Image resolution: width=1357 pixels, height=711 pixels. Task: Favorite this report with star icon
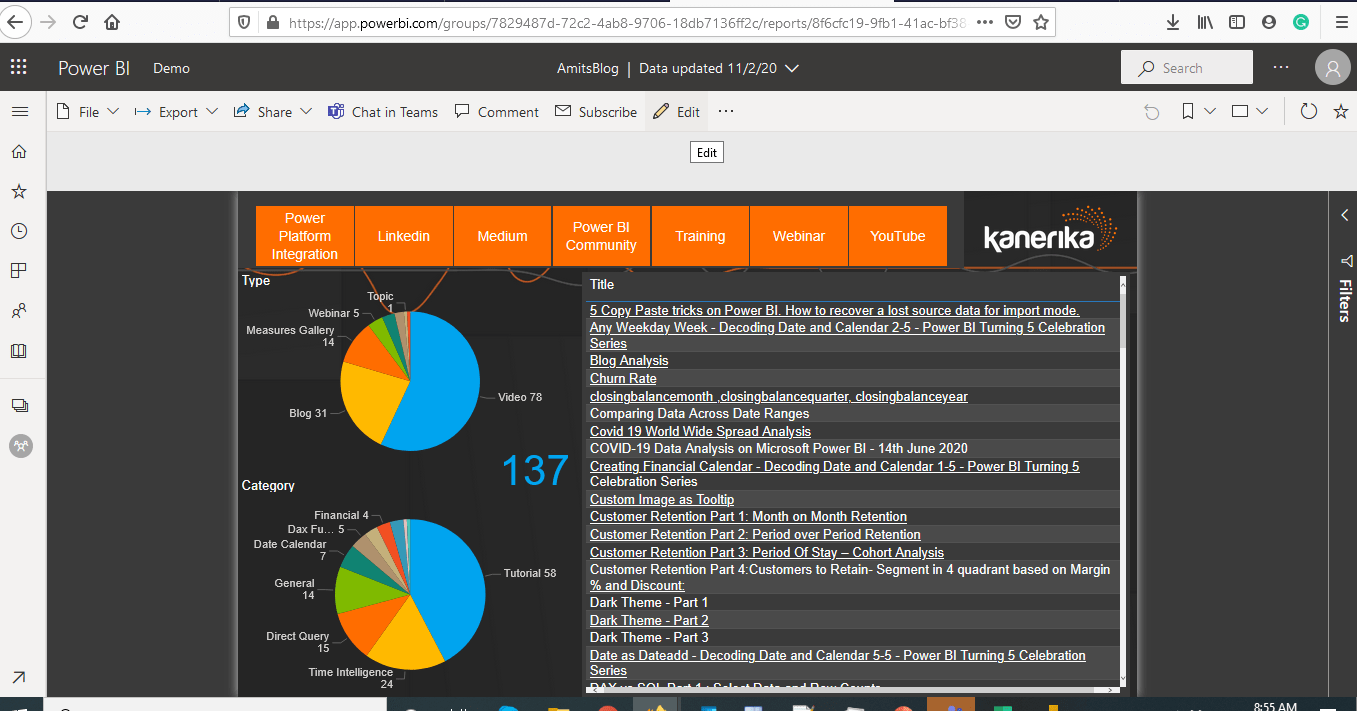(x=1341, y=111)
